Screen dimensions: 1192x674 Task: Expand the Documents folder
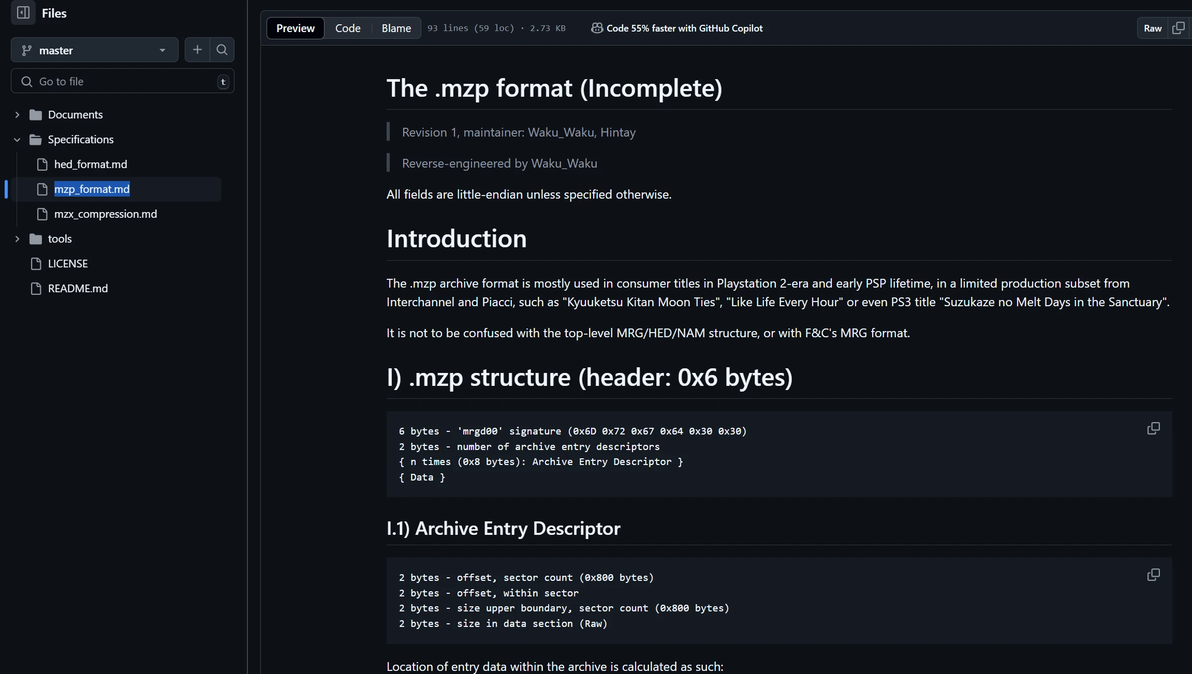pyautogui.click(x=17, y=115)
